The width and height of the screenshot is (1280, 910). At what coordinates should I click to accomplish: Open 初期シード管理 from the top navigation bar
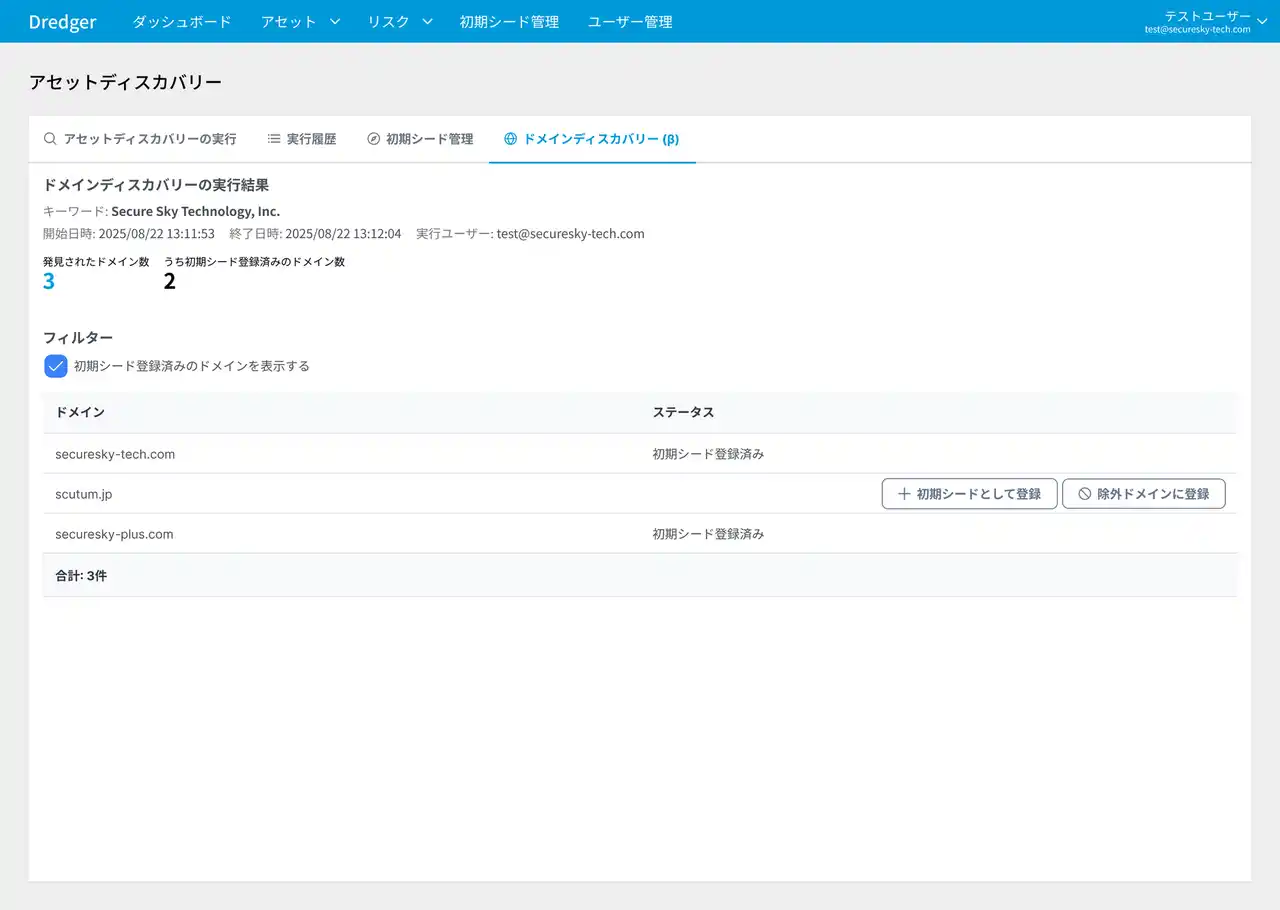click(509, 21)
